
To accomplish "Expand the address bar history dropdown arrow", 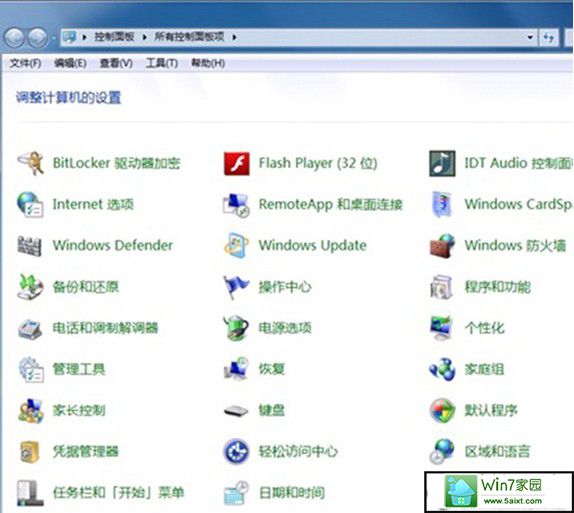I will point(530,37).
